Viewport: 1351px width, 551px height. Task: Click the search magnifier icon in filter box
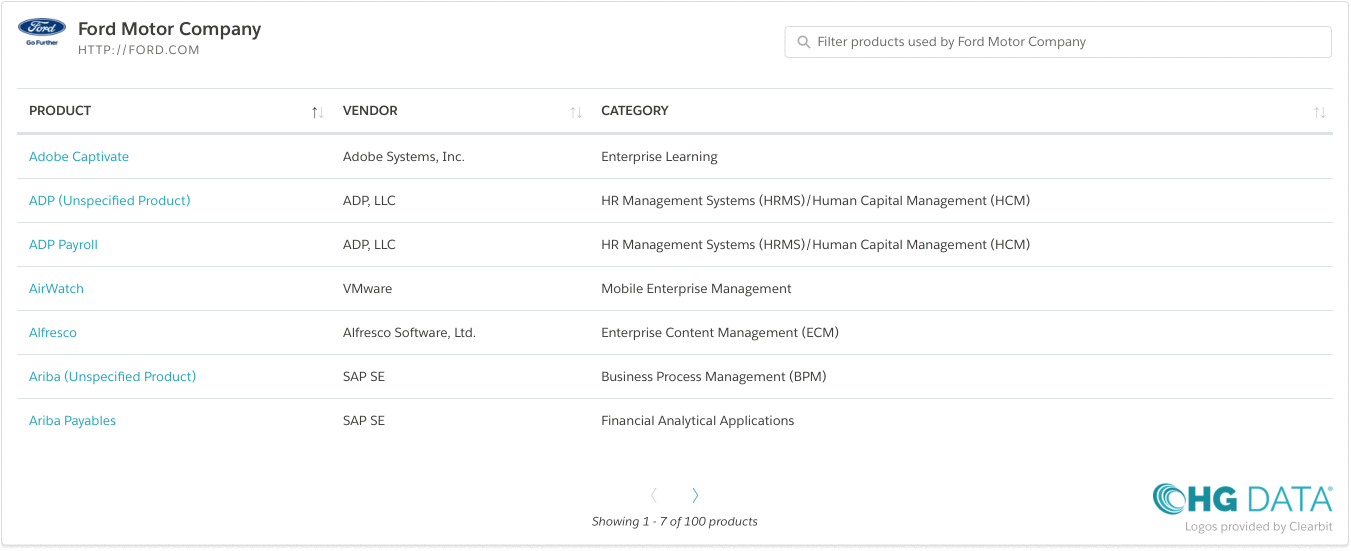[803, 42]
